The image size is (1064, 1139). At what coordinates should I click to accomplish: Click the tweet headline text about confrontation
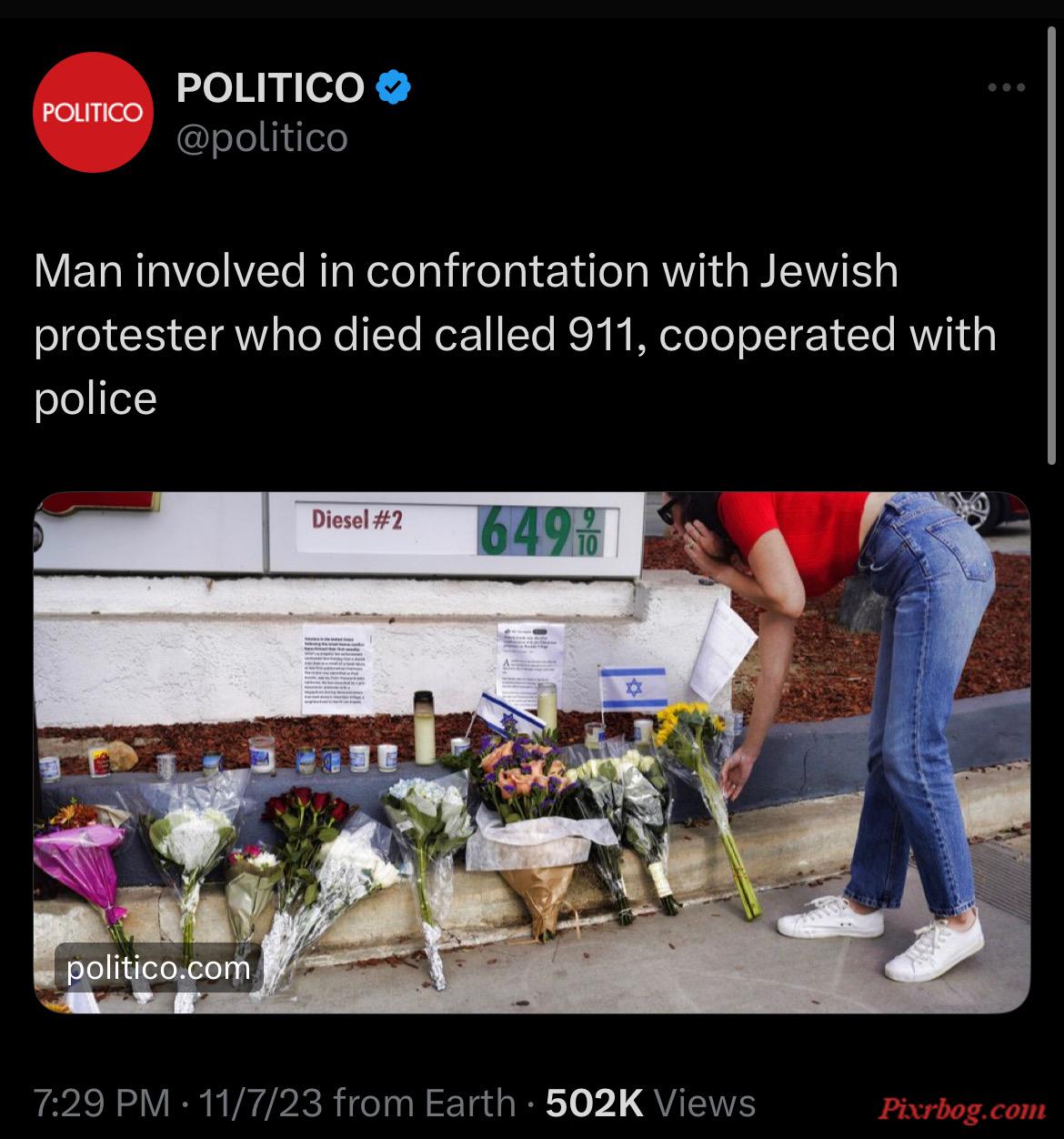[x=516, y=335]
